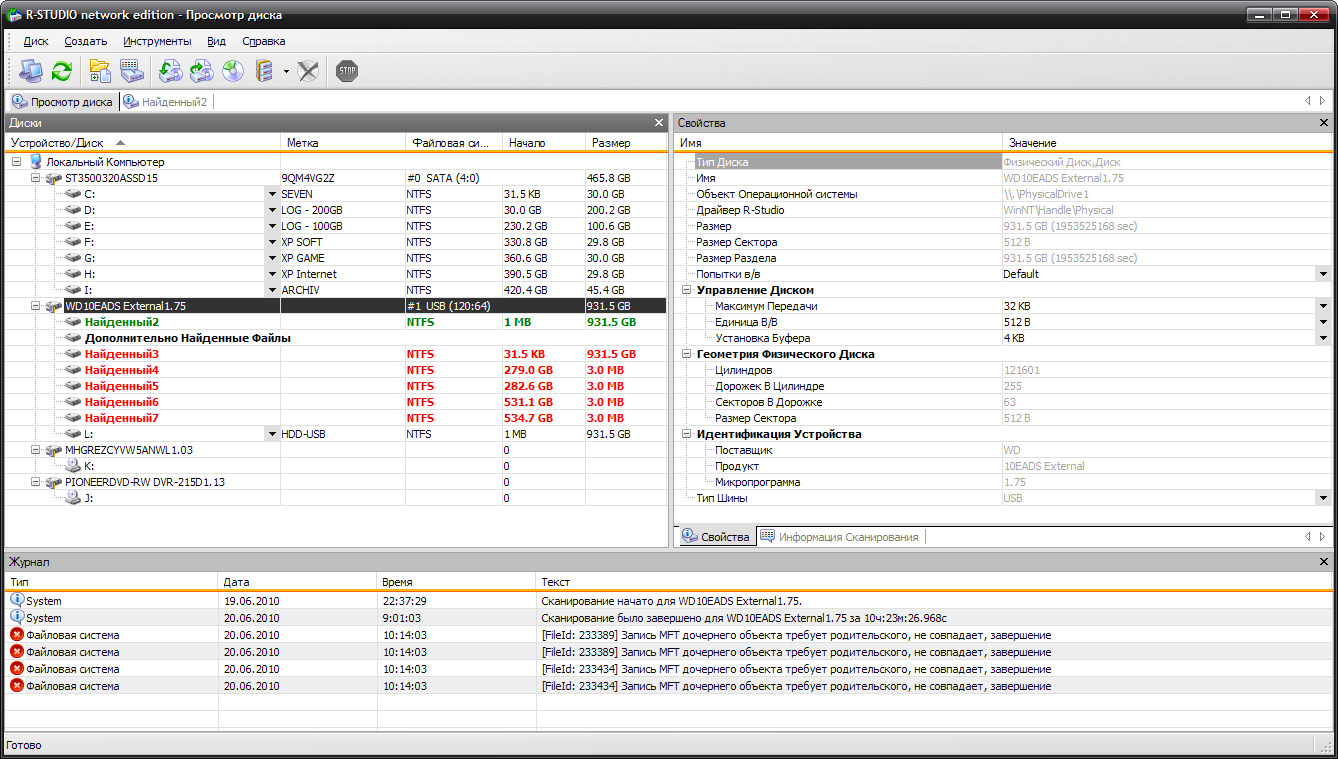This screenshot has width=1338, height=759.
Task: Click the info icon on the 22:37:29 log entry
Action: [x=17, y=601]
